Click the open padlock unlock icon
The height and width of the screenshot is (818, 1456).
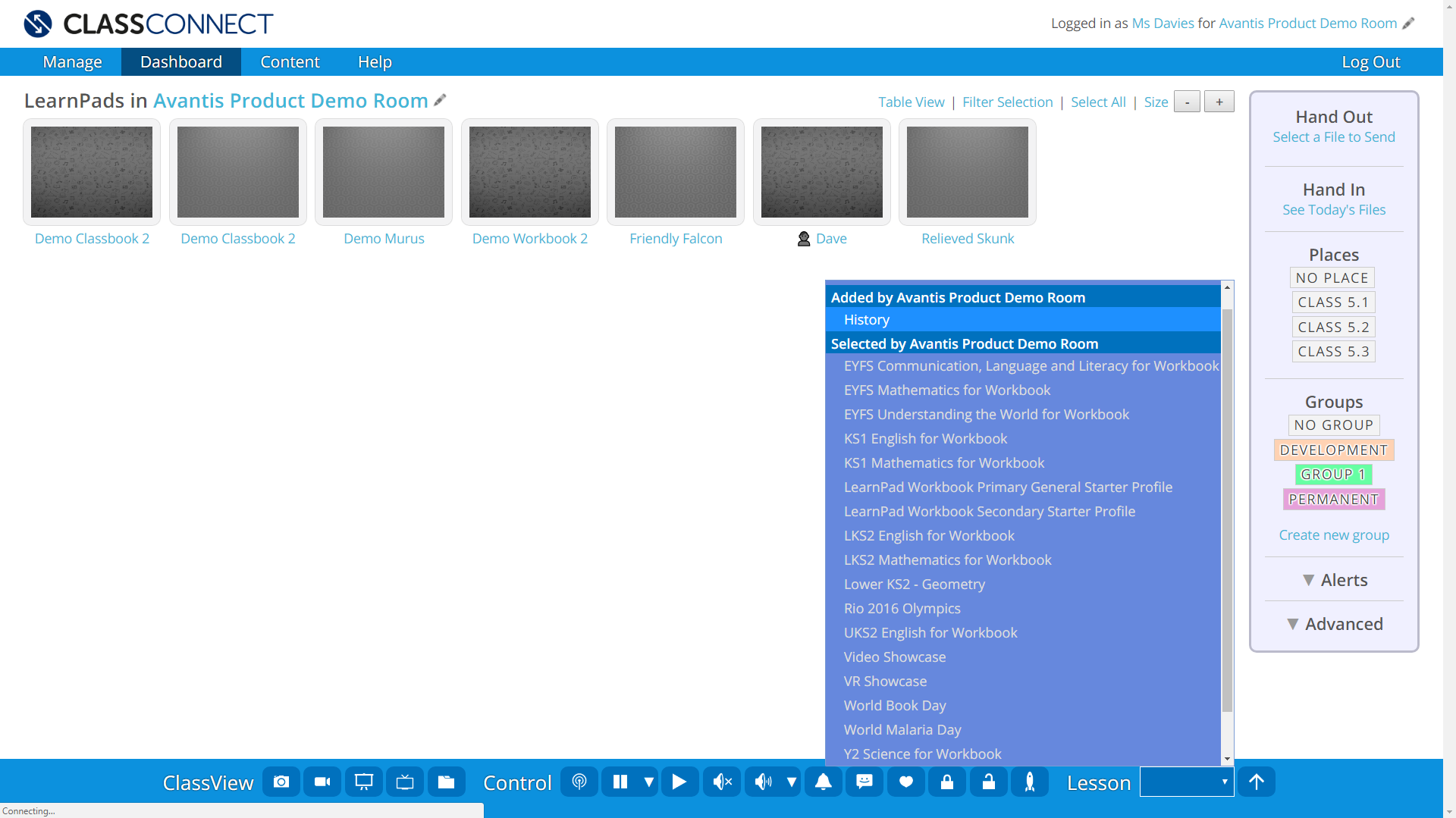click(989, 782)
